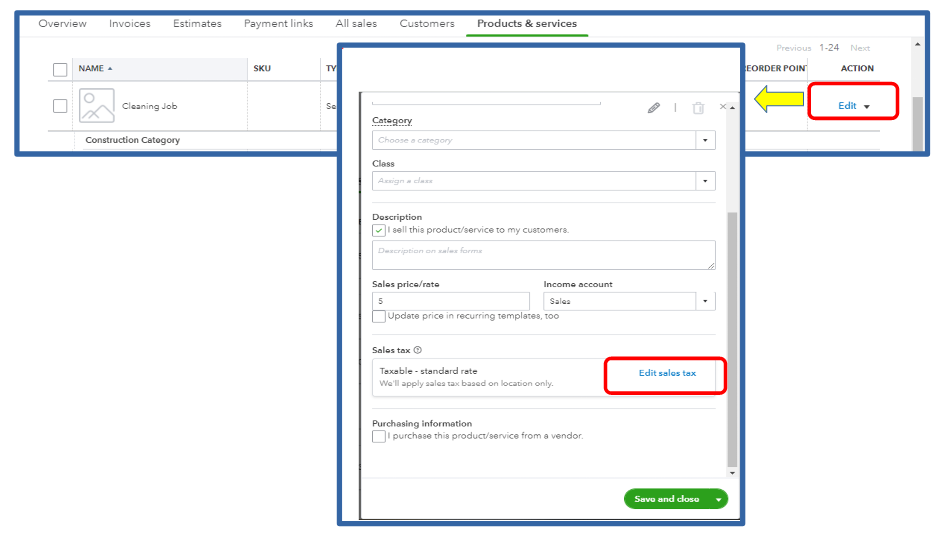
Task: Open the Category dropdown arrow
Action: pyautogui.click(x=705, y=140)
